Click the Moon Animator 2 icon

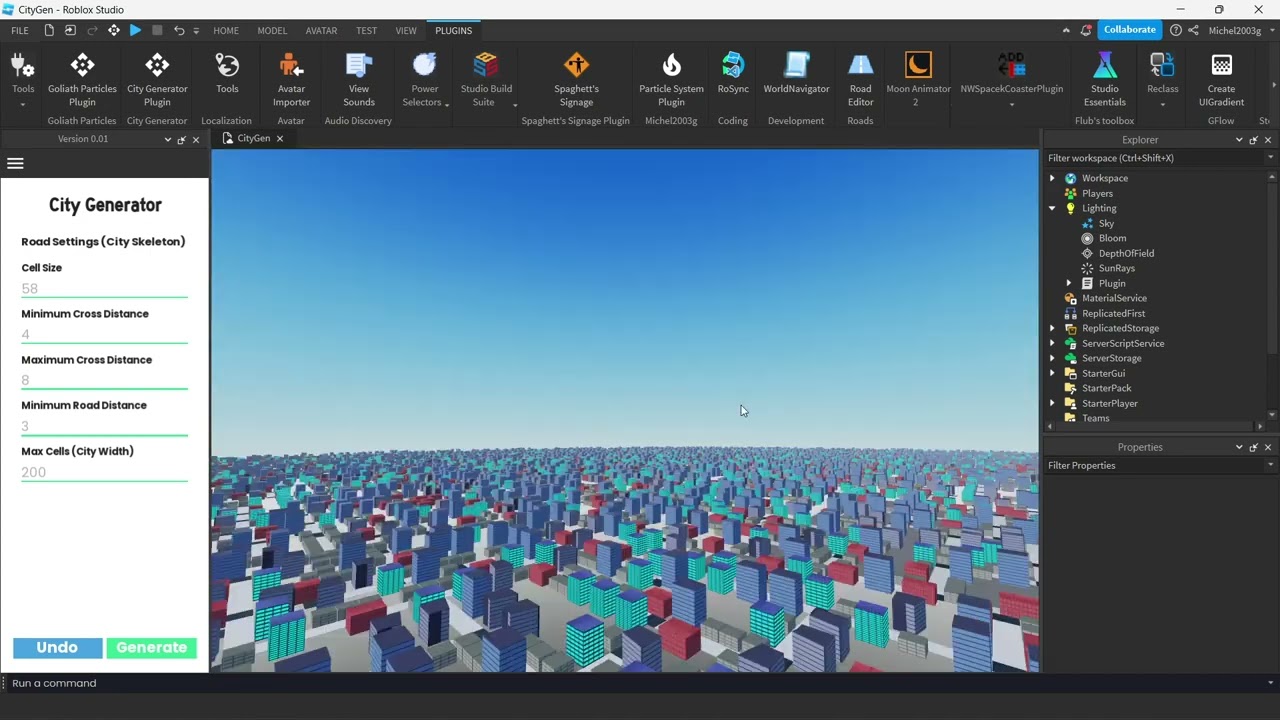click(918, 79)
